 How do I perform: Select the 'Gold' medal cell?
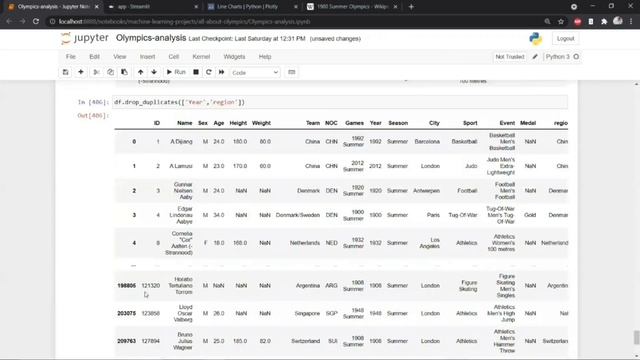click(x=530, y=215)
